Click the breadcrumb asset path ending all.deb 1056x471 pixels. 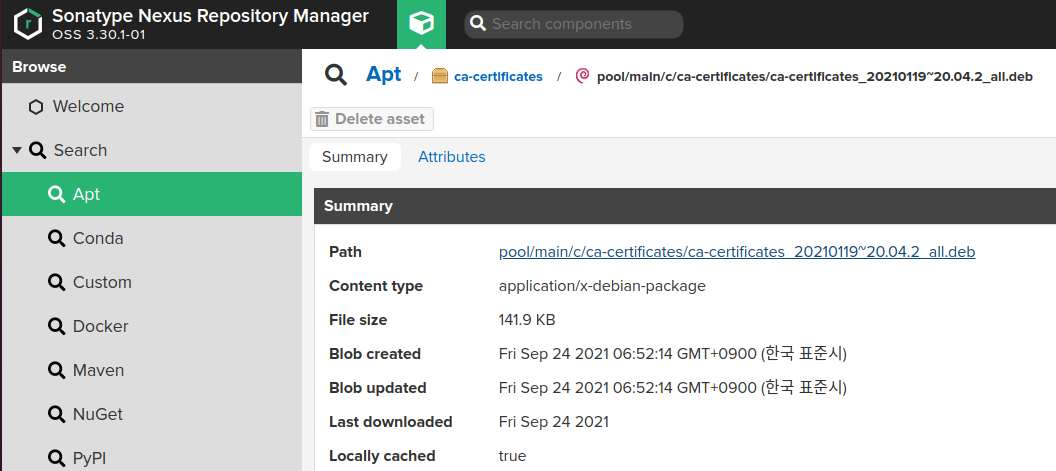click(814, 77)
